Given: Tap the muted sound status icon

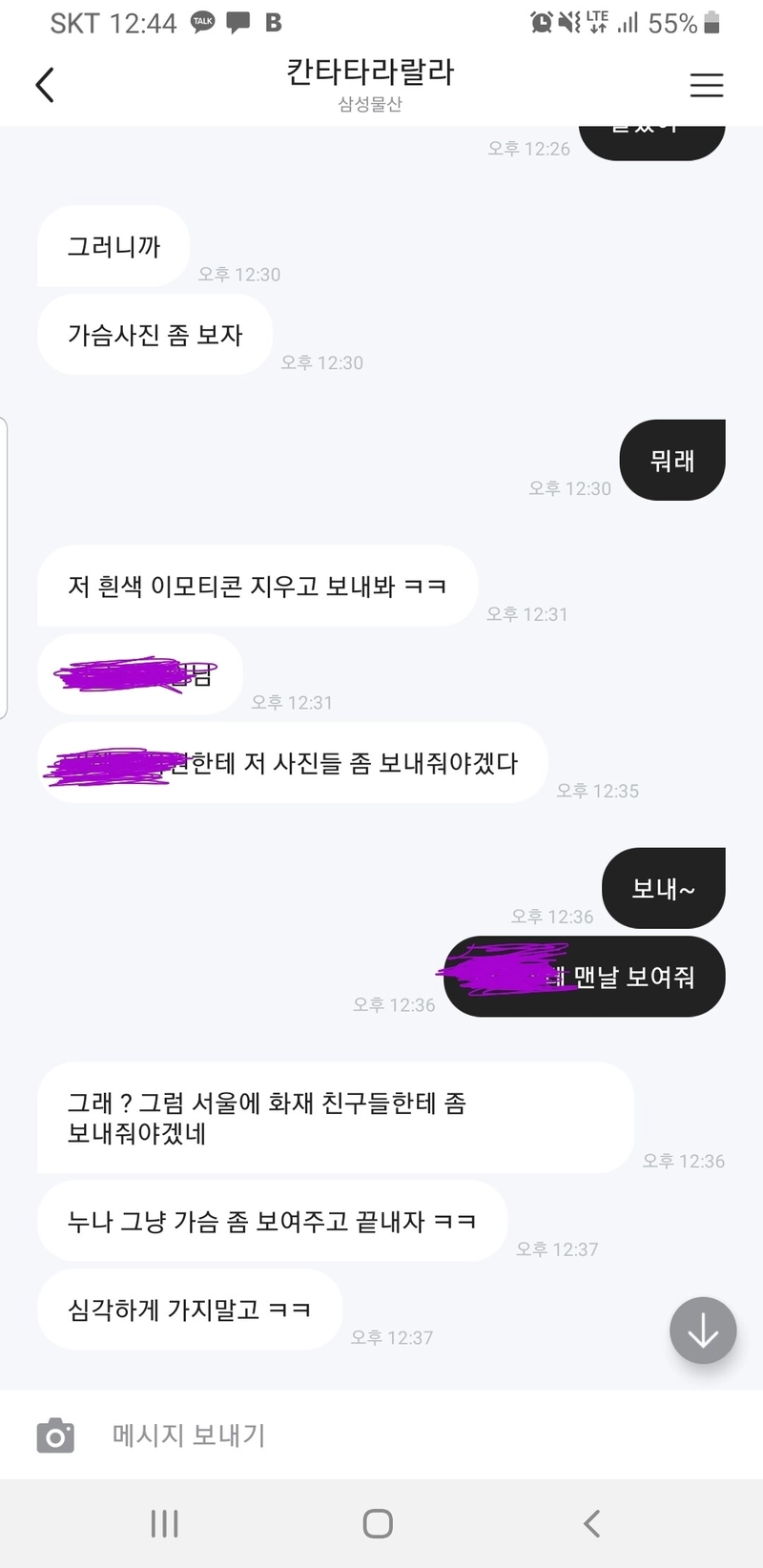Looking at the screenshot, I should coord(569,22).
